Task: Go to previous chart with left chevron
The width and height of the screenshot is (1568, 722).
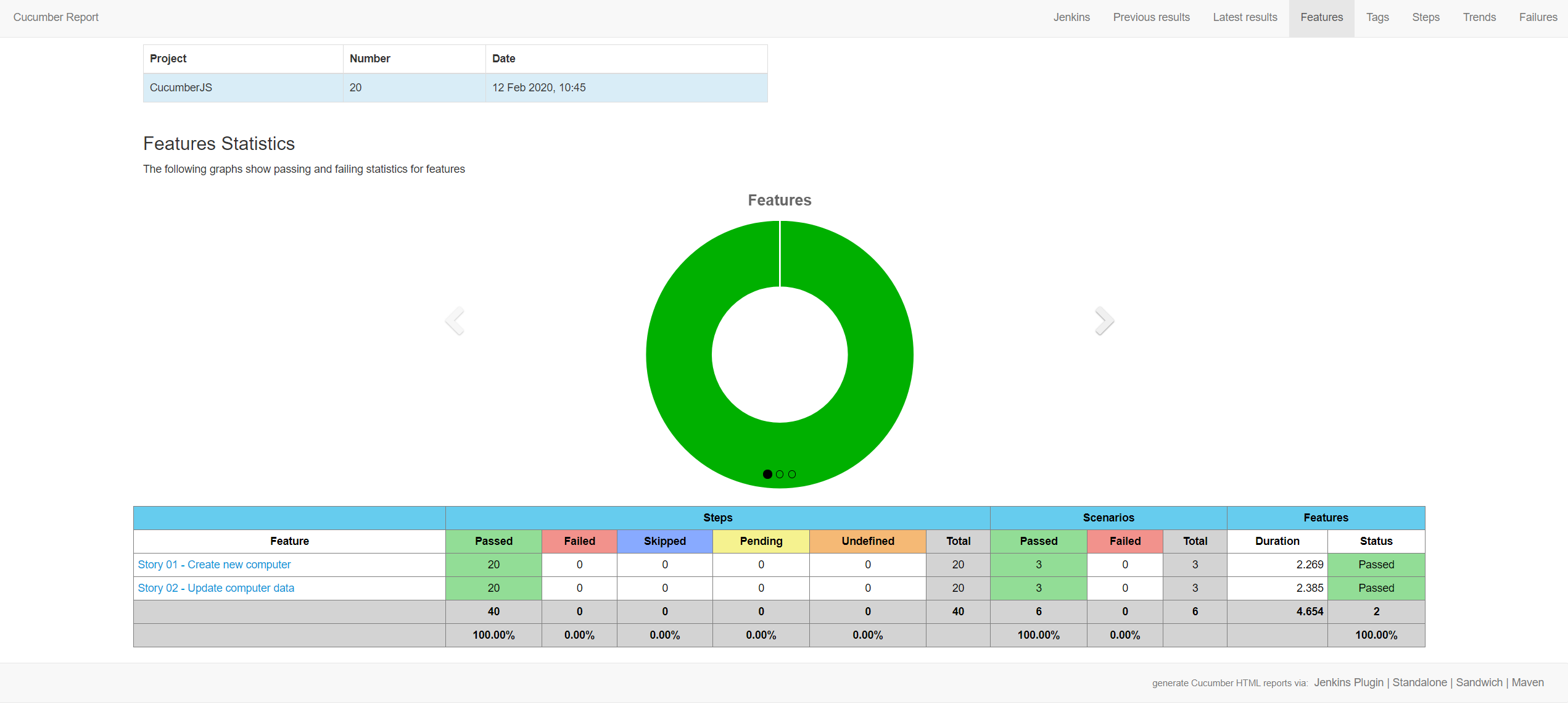Action: pyautogui.click(x=455, y=321)
